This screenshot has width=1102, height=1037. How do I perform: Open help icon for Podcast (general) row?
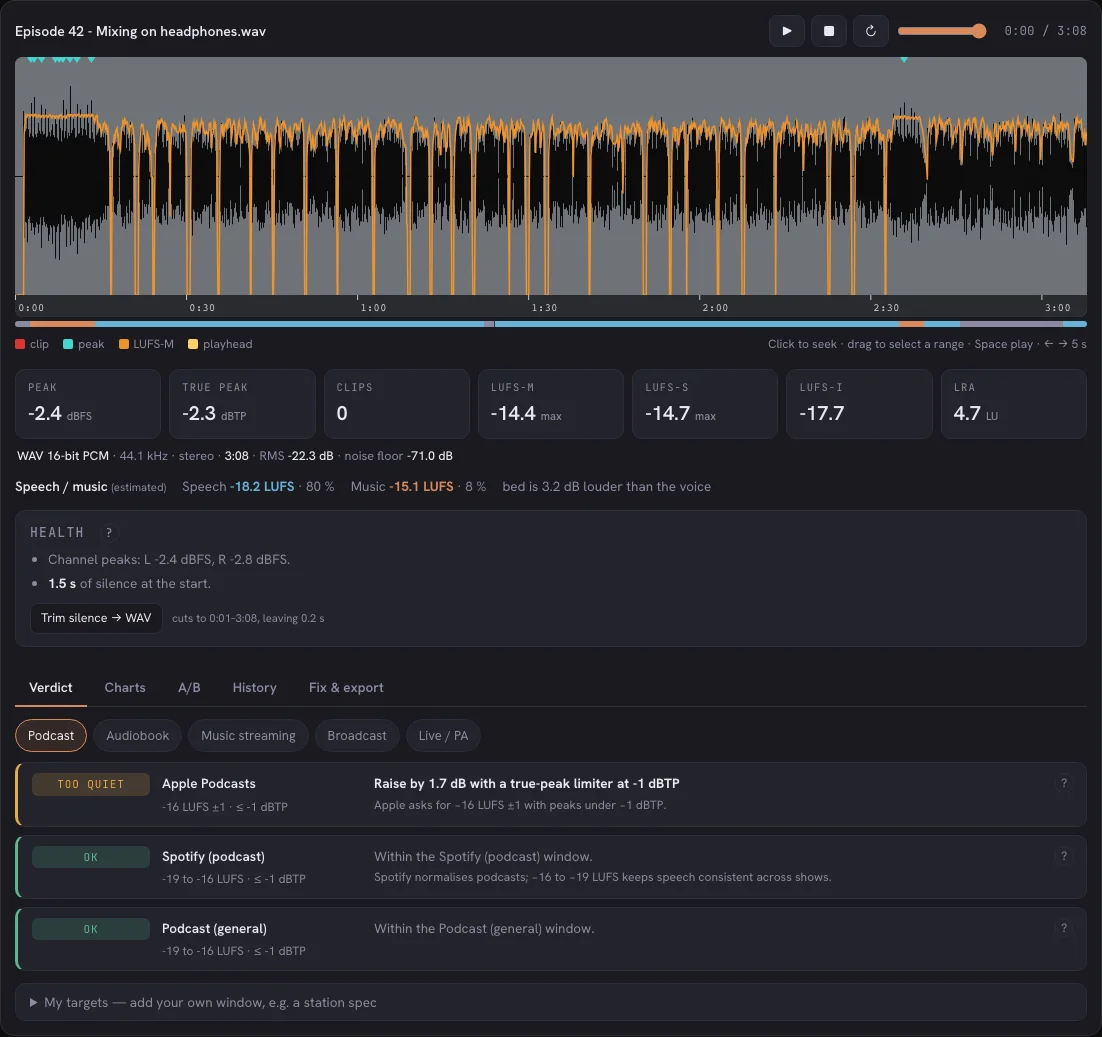click(x=1063, y=928)
